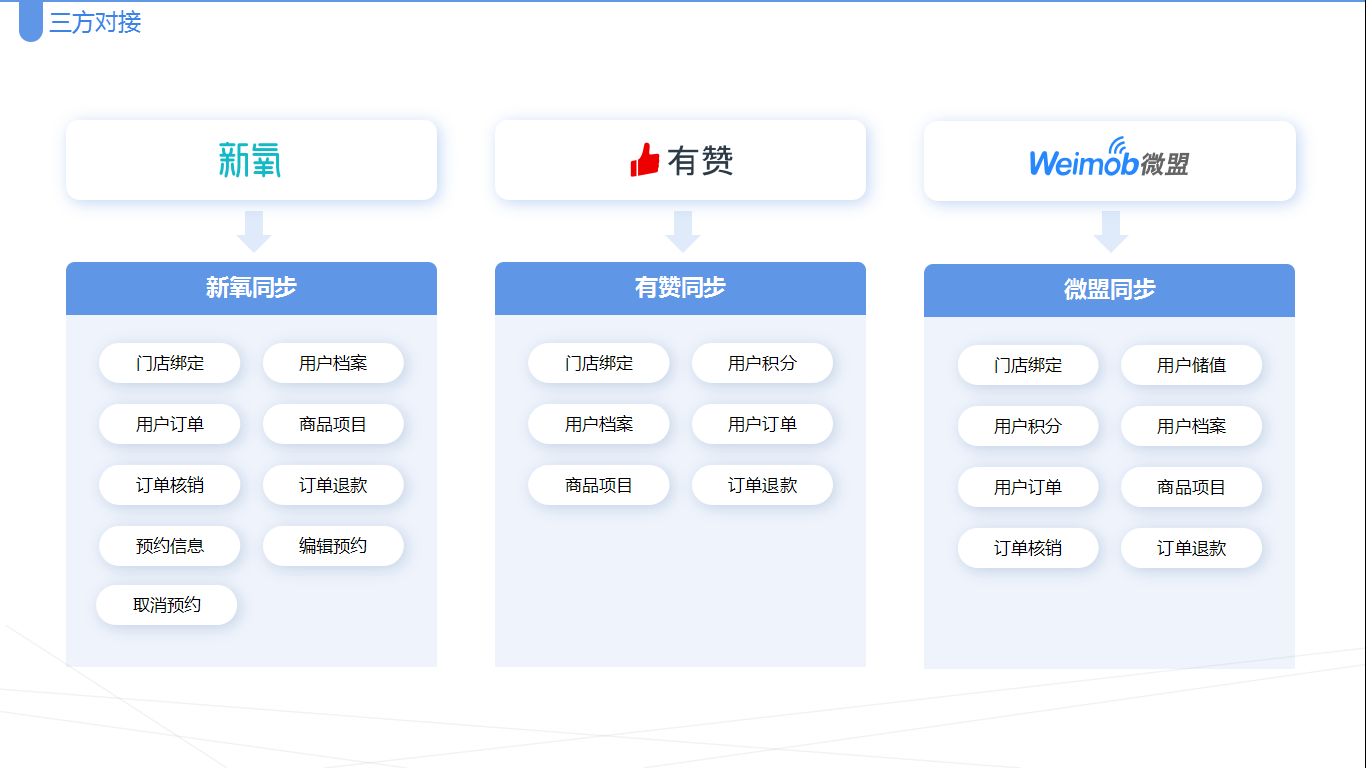Click the 用户储值 pill
The width and height of the screenshot is (1366, 768).
tap(1191, 365)
